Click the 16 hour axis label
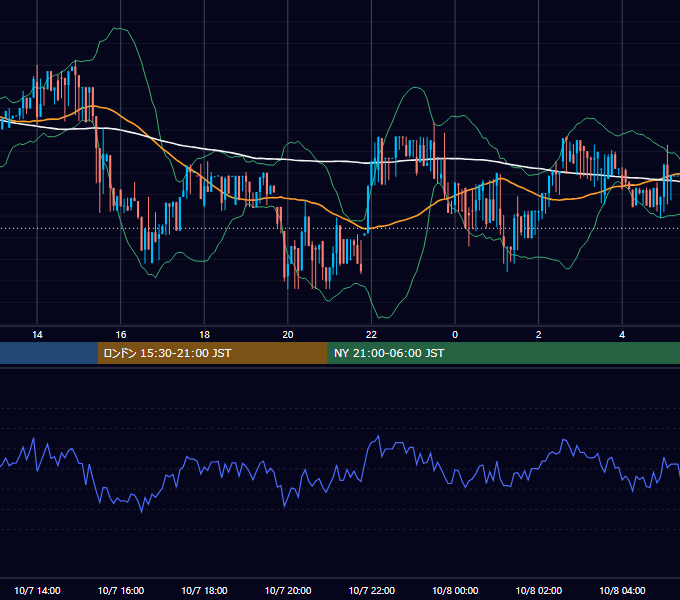680x600 pixels. pyautogui.click(x=121, y=335)
